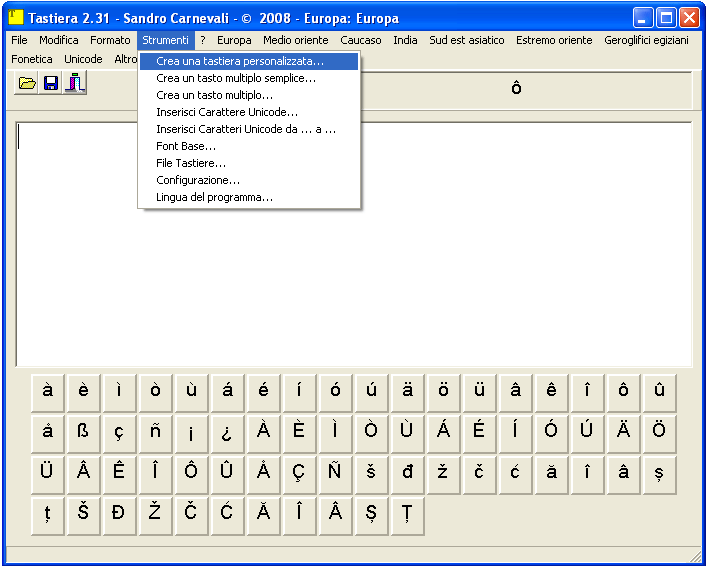Open 'Font Base...' from the menu
The image size is (709, 566).
249,146
